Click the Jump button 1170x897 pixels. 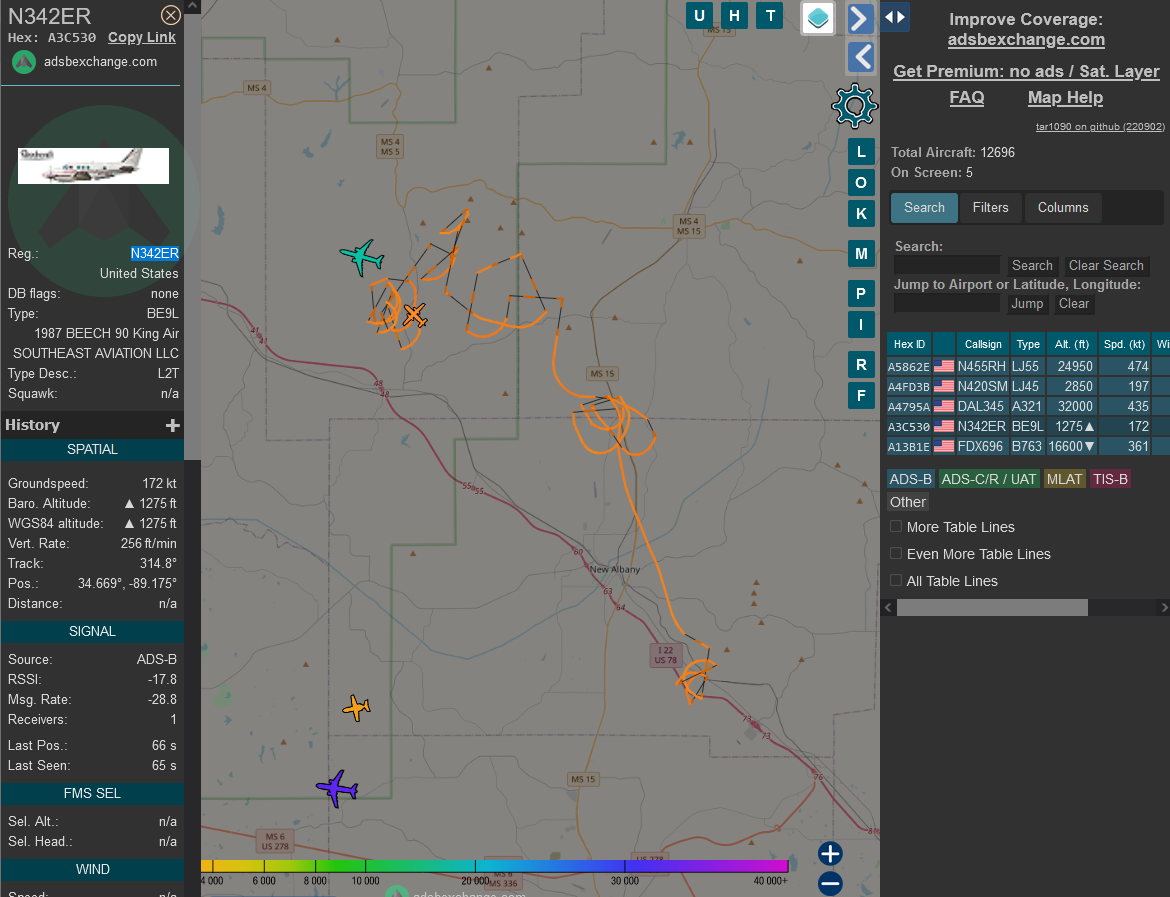1027,304
